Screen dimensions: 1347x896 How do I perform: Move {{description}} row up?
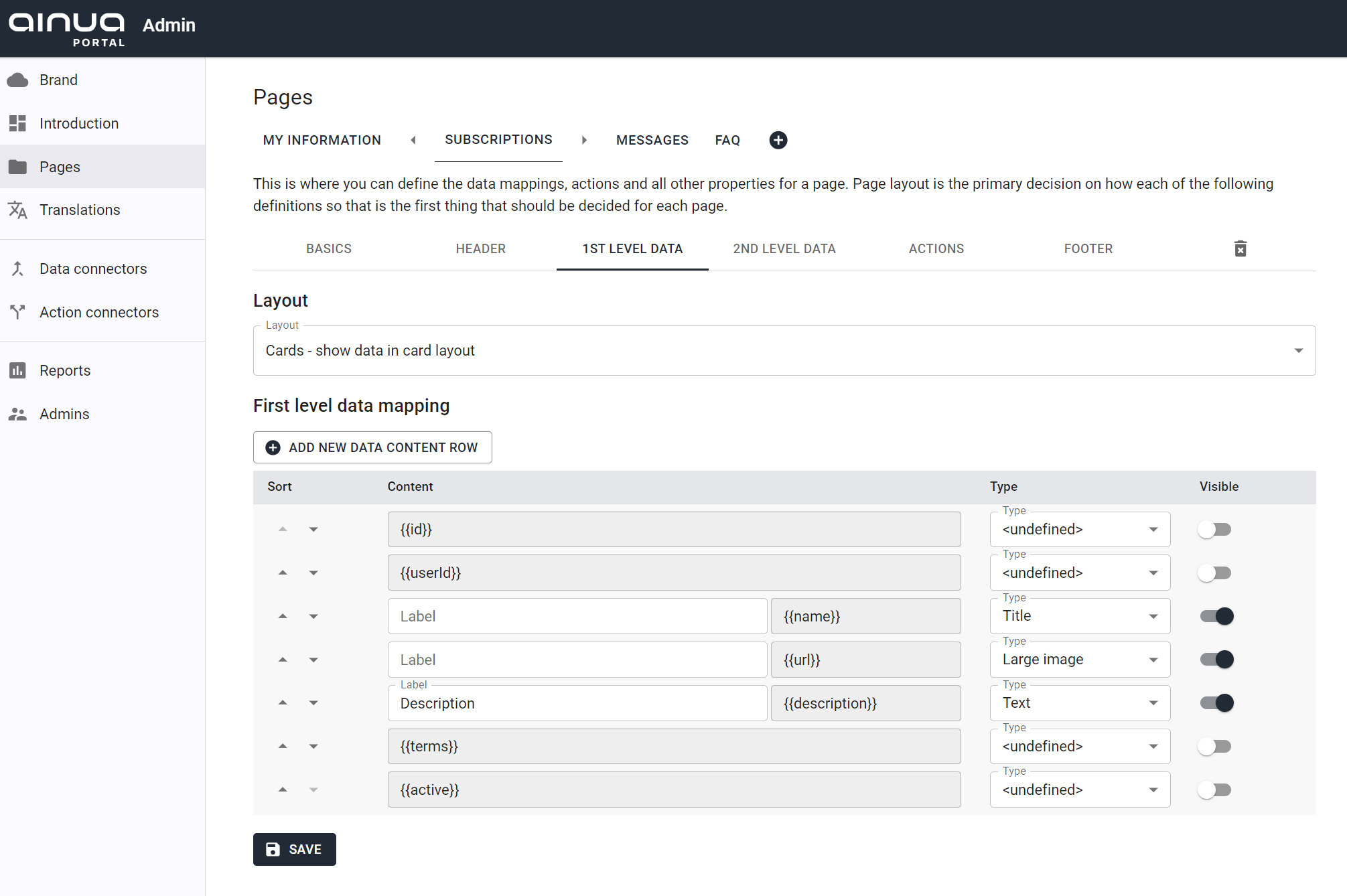coord(283,702)
